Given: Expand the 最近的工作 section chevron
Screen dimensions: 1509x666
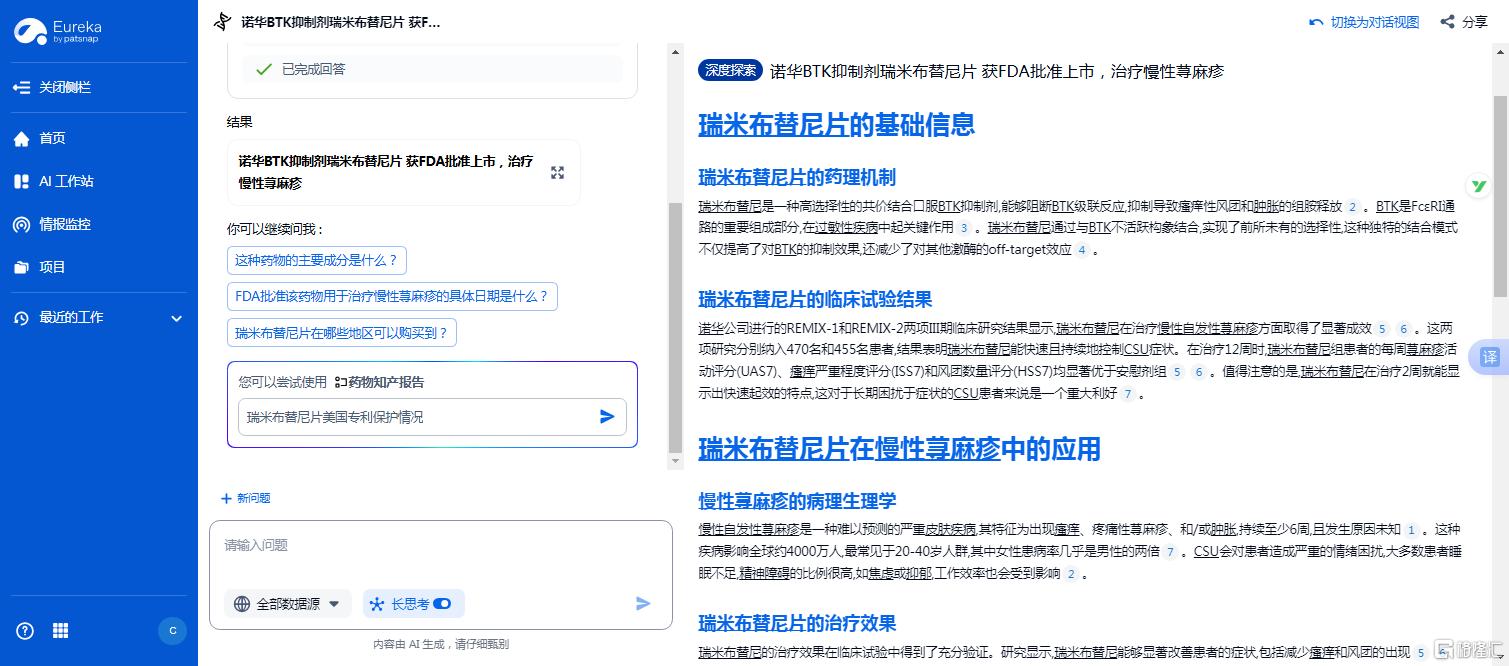Looking at the screenshot, I should 177,319.
